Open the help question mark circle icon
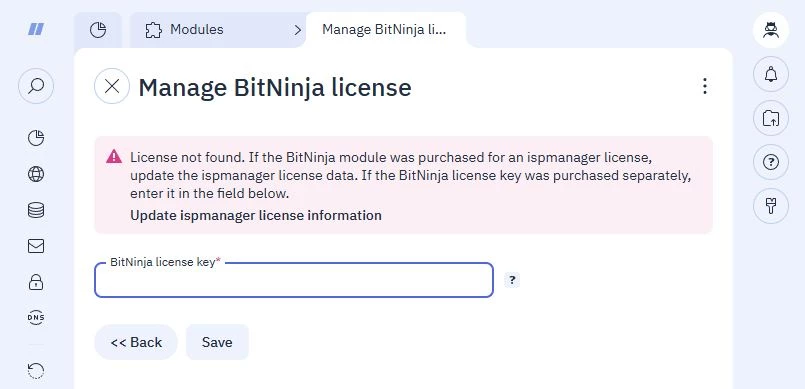The height and width of the screenshot is (389, 805). click(x=771, y=162)
